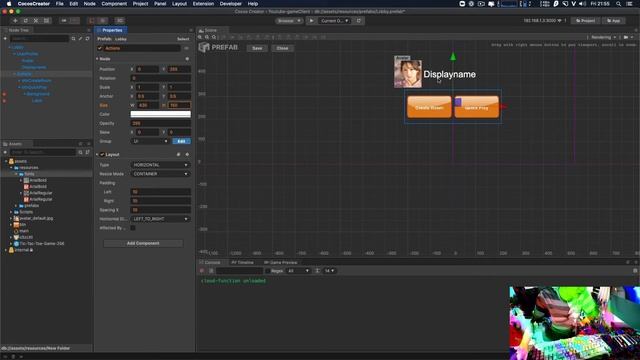Click the Opacity value field

point(160,123)
